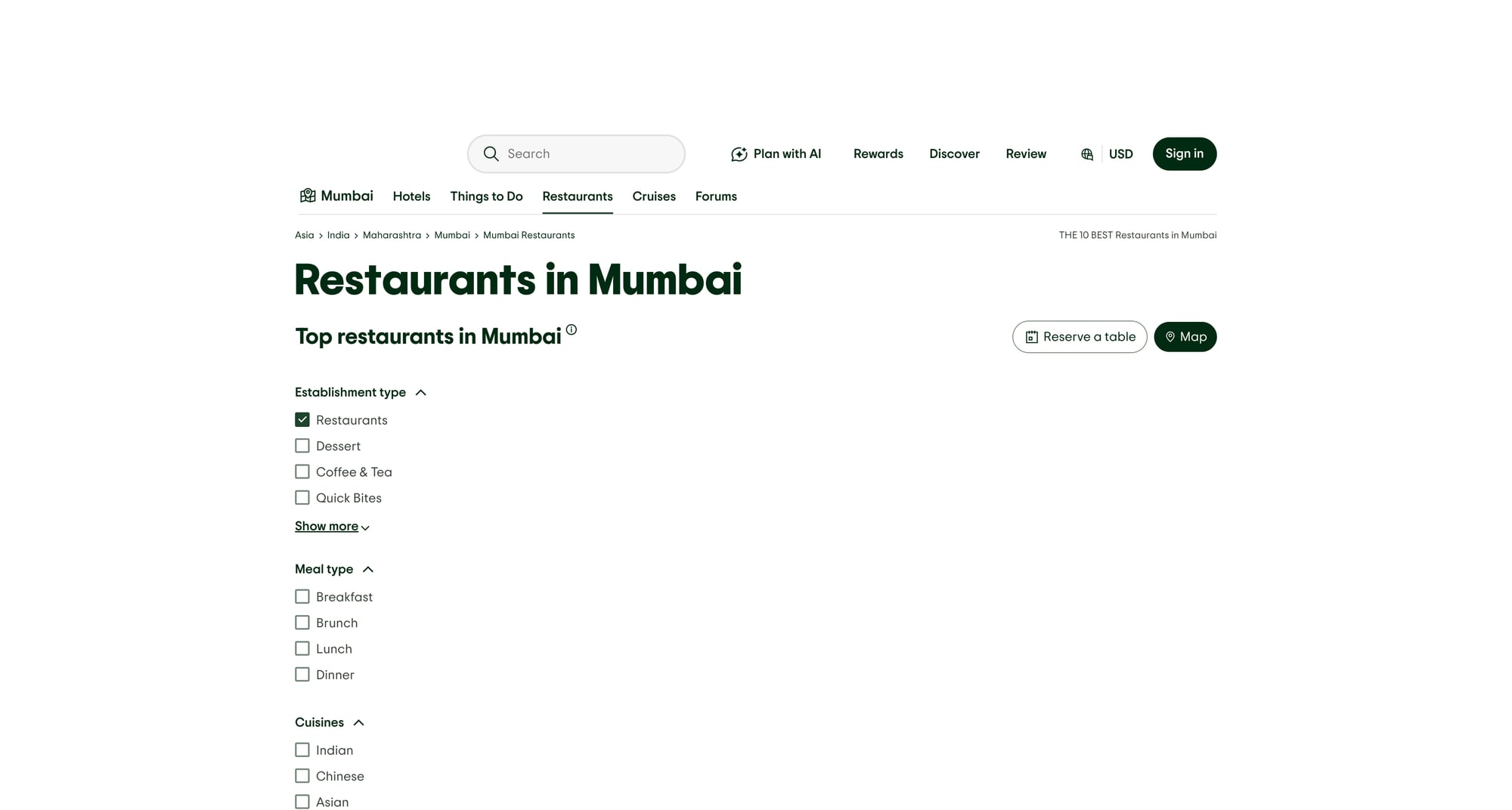The height and width of the screenshot is (810, 1512).
Task: Collapse the Cuisines section
Action: (x=359, y=722)
